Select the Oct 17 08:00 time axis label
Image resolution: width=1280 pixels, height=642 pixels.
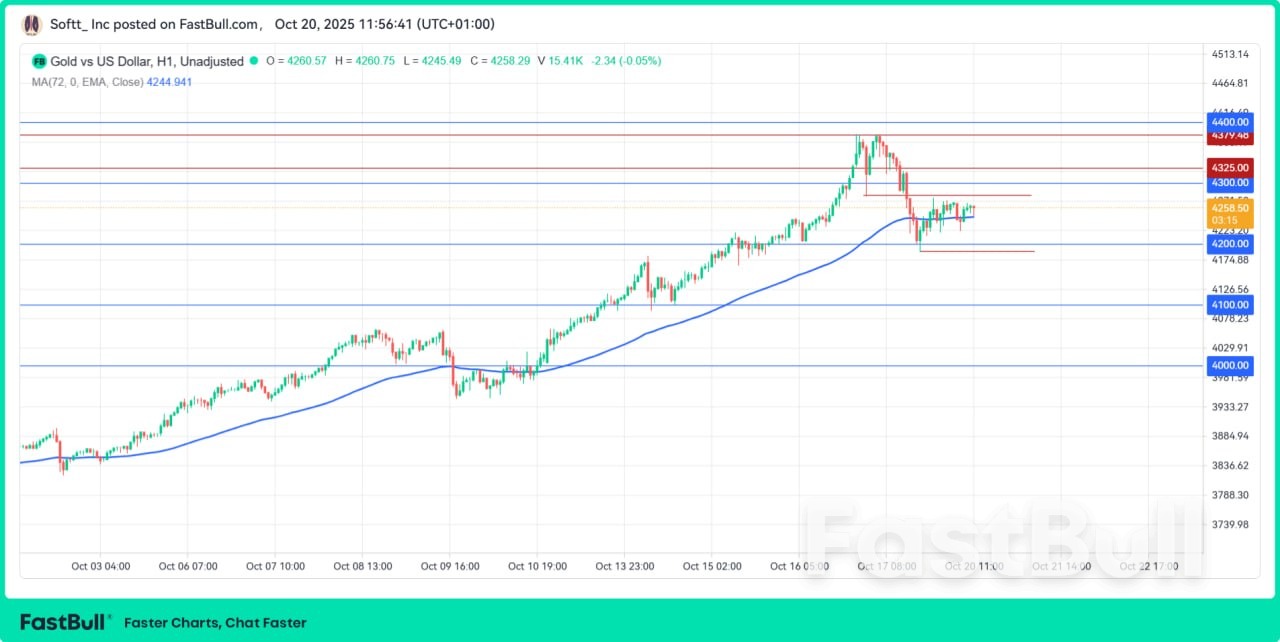tap(887, 566)
